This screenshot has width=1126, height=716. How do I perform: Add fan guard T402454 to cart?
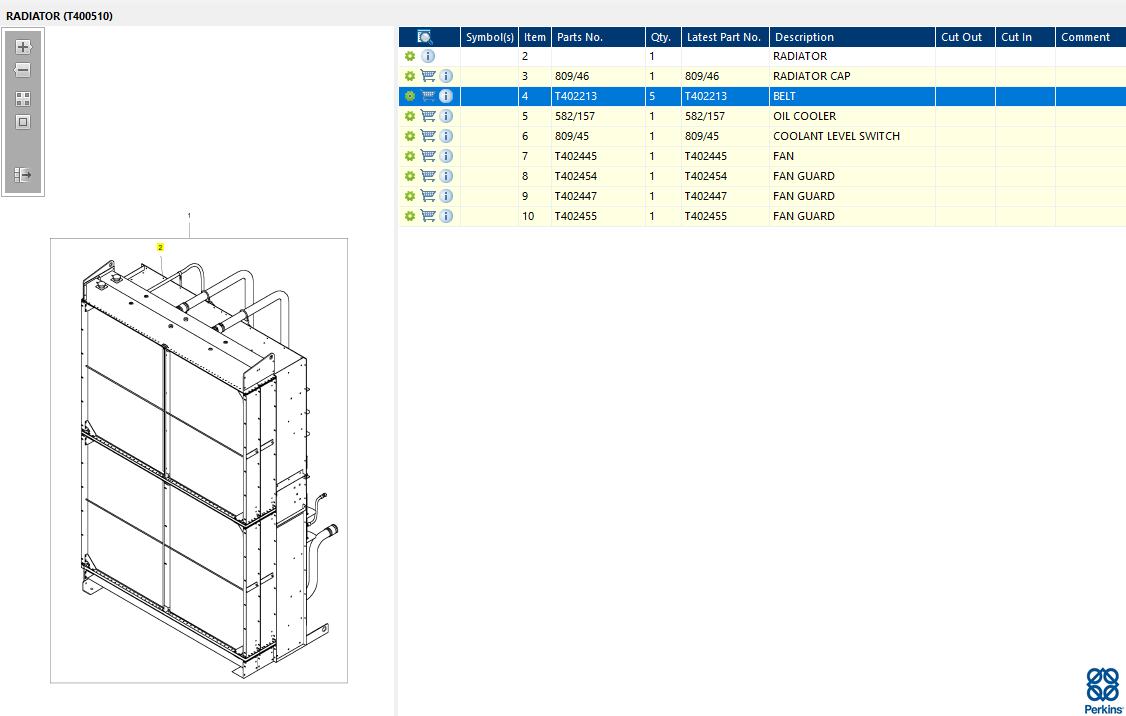point(428,176)
